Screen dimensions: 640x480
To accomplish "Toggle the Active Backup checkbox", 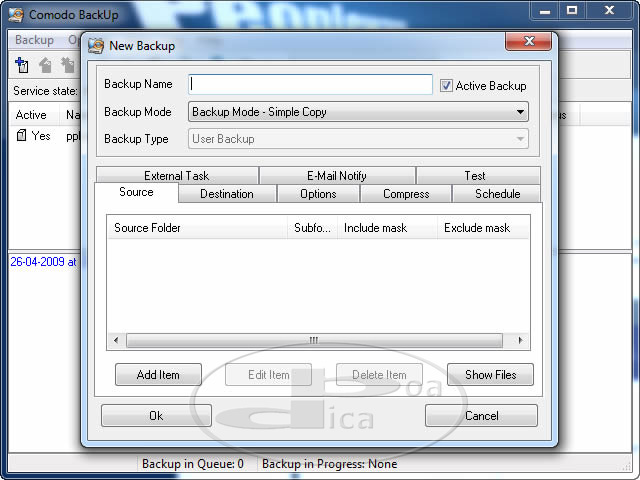I will click(x=447, y=86).
